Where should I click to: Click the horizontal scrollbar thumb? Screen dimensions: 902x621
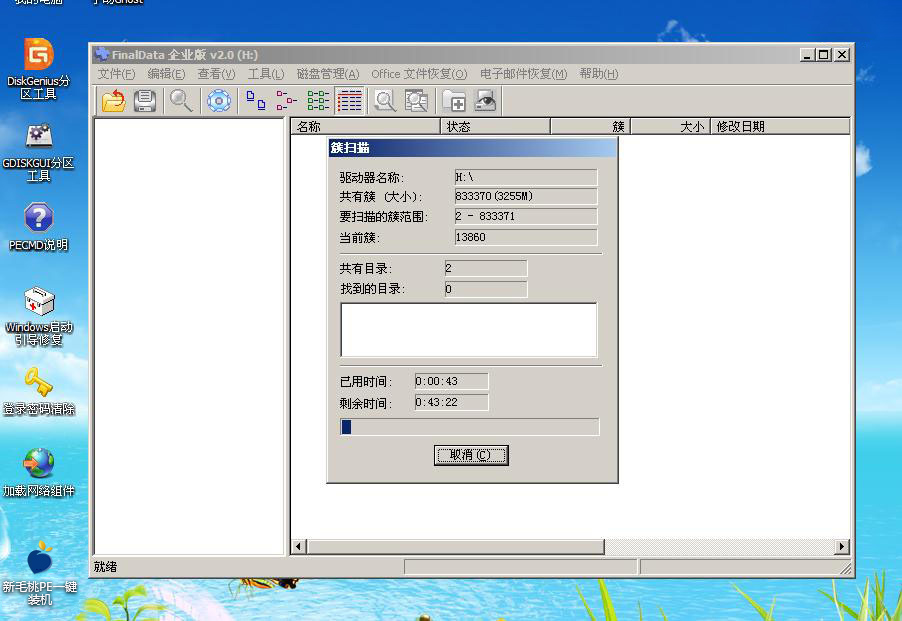point(456,546)
